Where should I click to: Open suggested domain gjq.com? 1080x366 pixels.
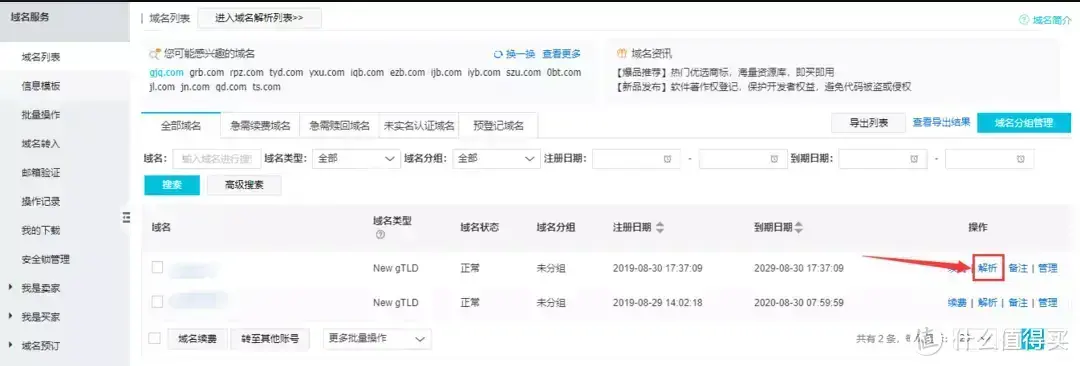pos(166,72)
